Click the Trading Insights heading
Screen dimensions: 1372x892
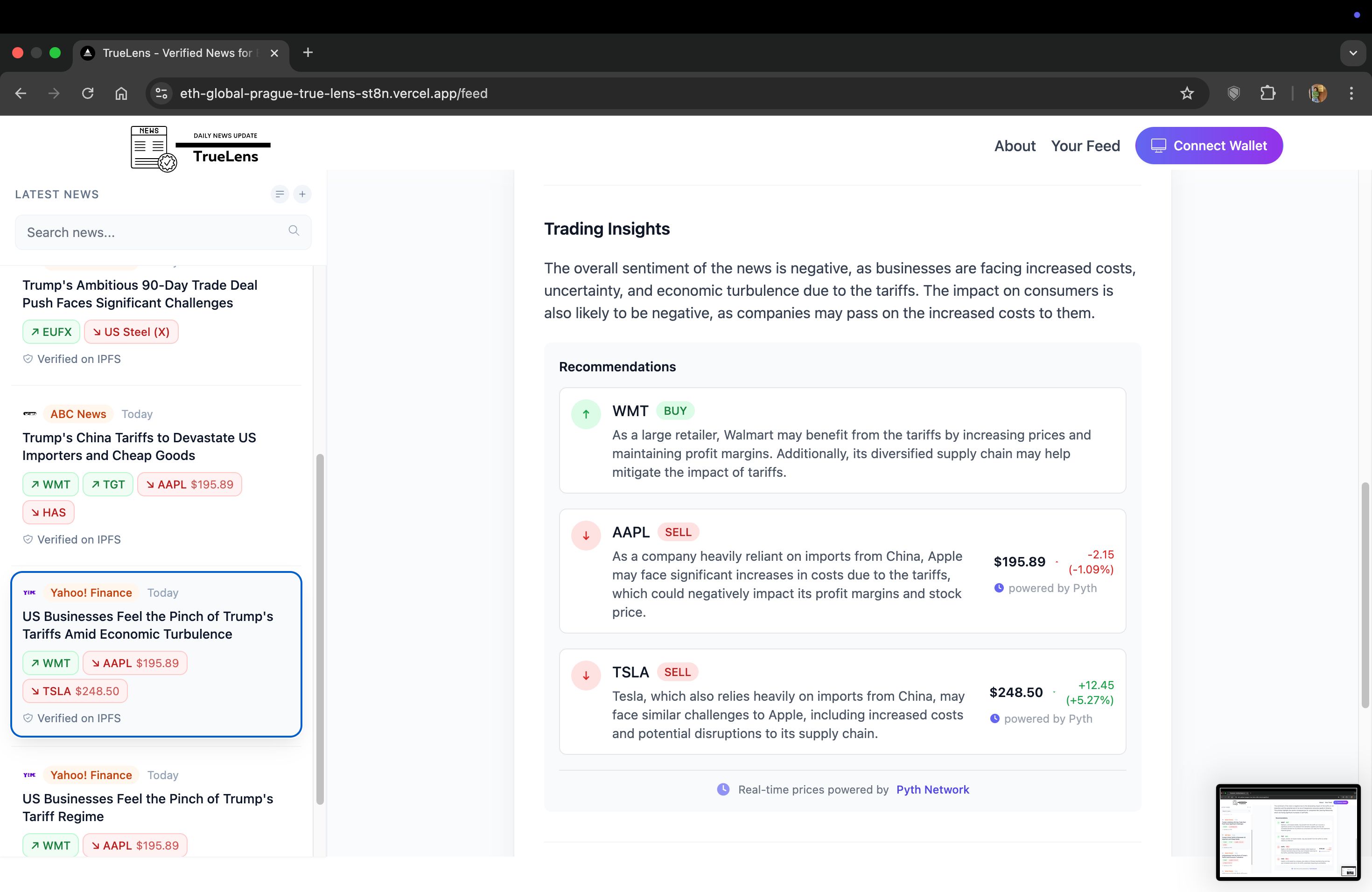607,229
